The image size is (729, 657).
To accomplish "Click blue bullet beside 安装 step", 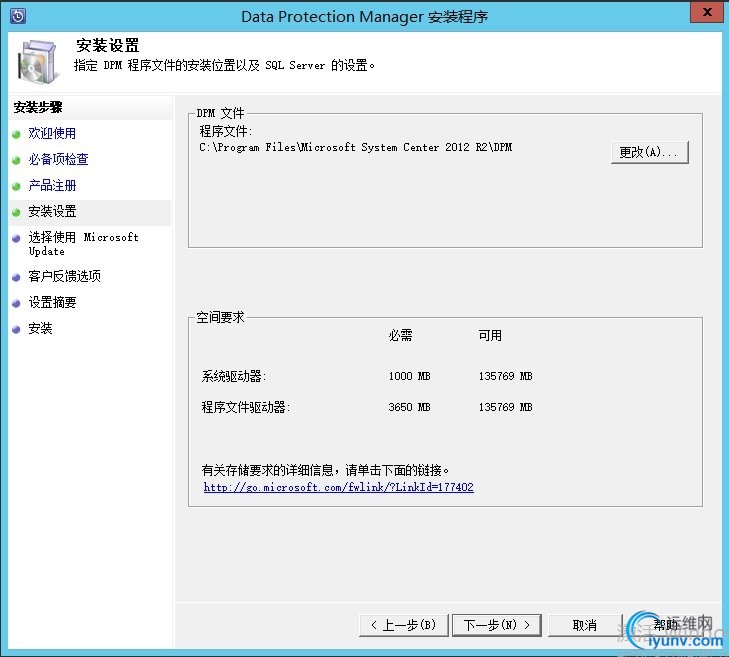I will point(16,330).
